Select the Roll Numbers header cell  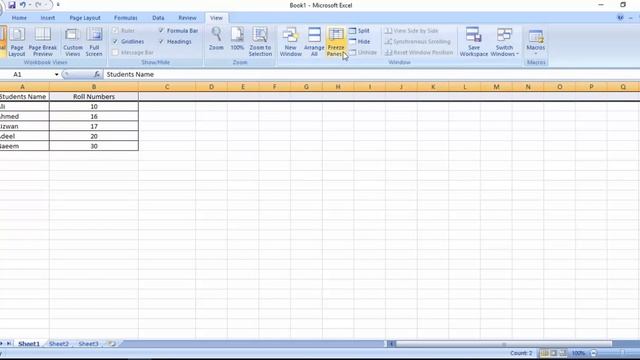94,97
